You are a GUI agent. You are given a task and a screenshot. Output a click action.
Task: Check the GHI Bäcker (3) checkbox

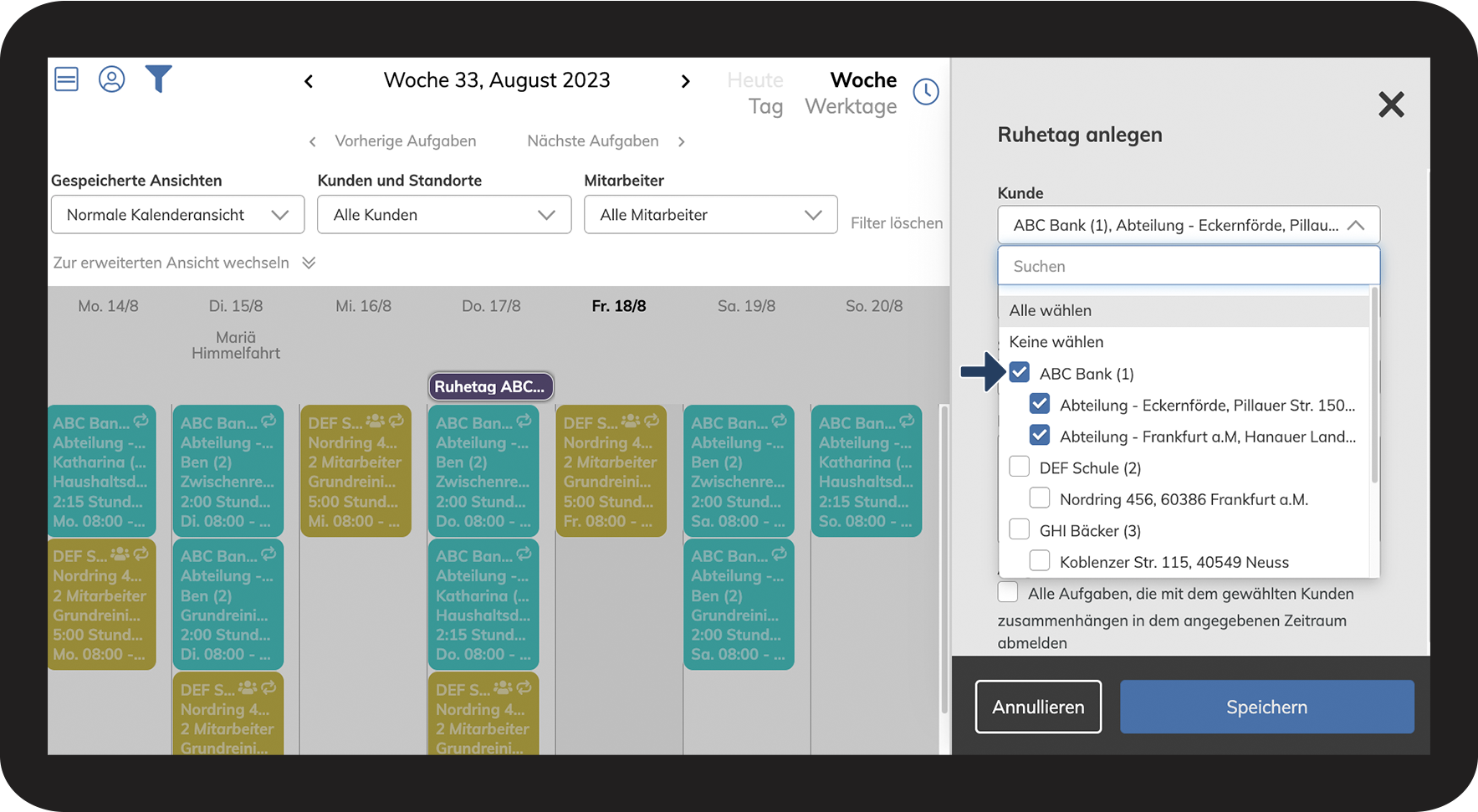1020,529
